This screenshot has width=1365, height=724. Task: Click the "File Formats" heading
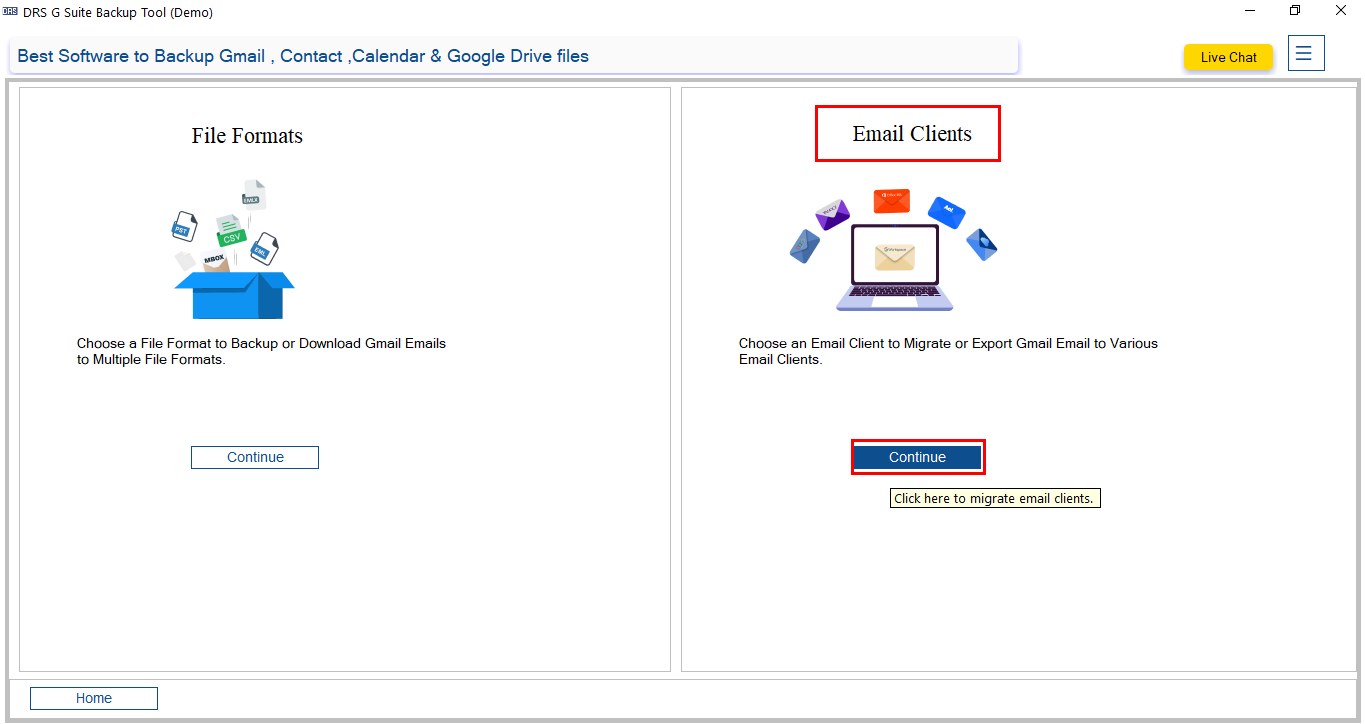coord(247,136)
